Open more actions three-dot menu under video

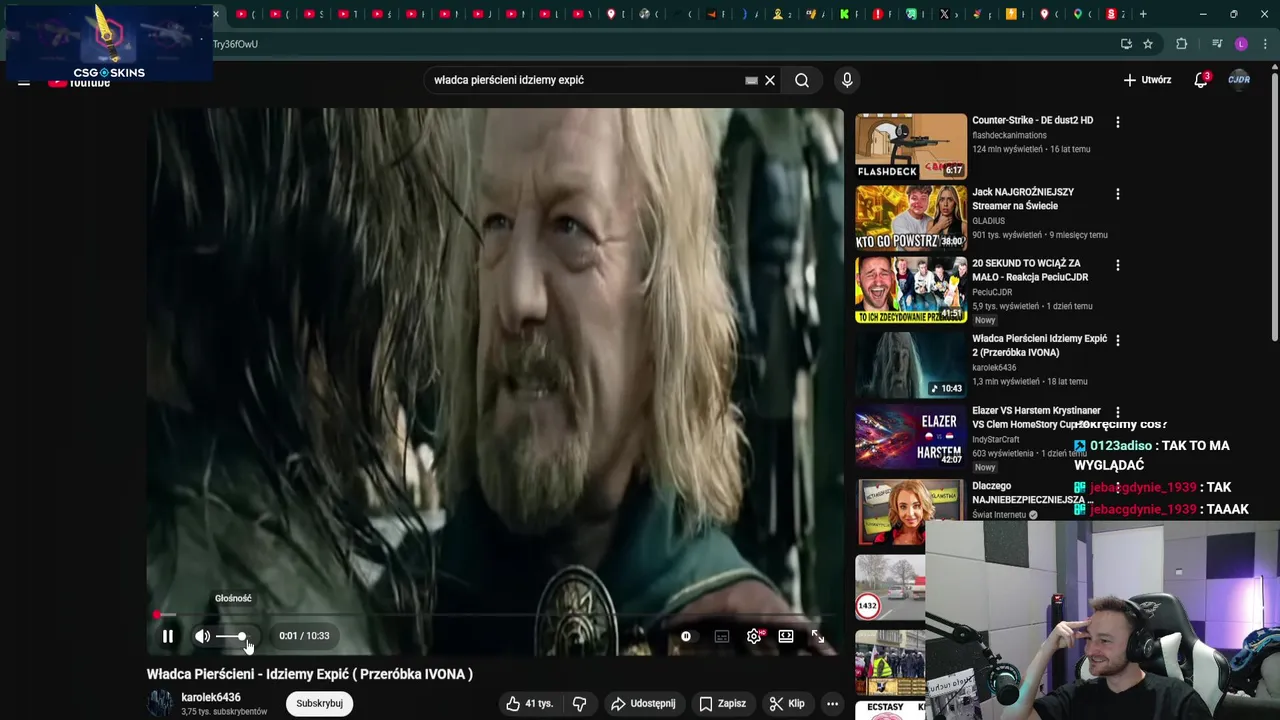coord(832,703)
